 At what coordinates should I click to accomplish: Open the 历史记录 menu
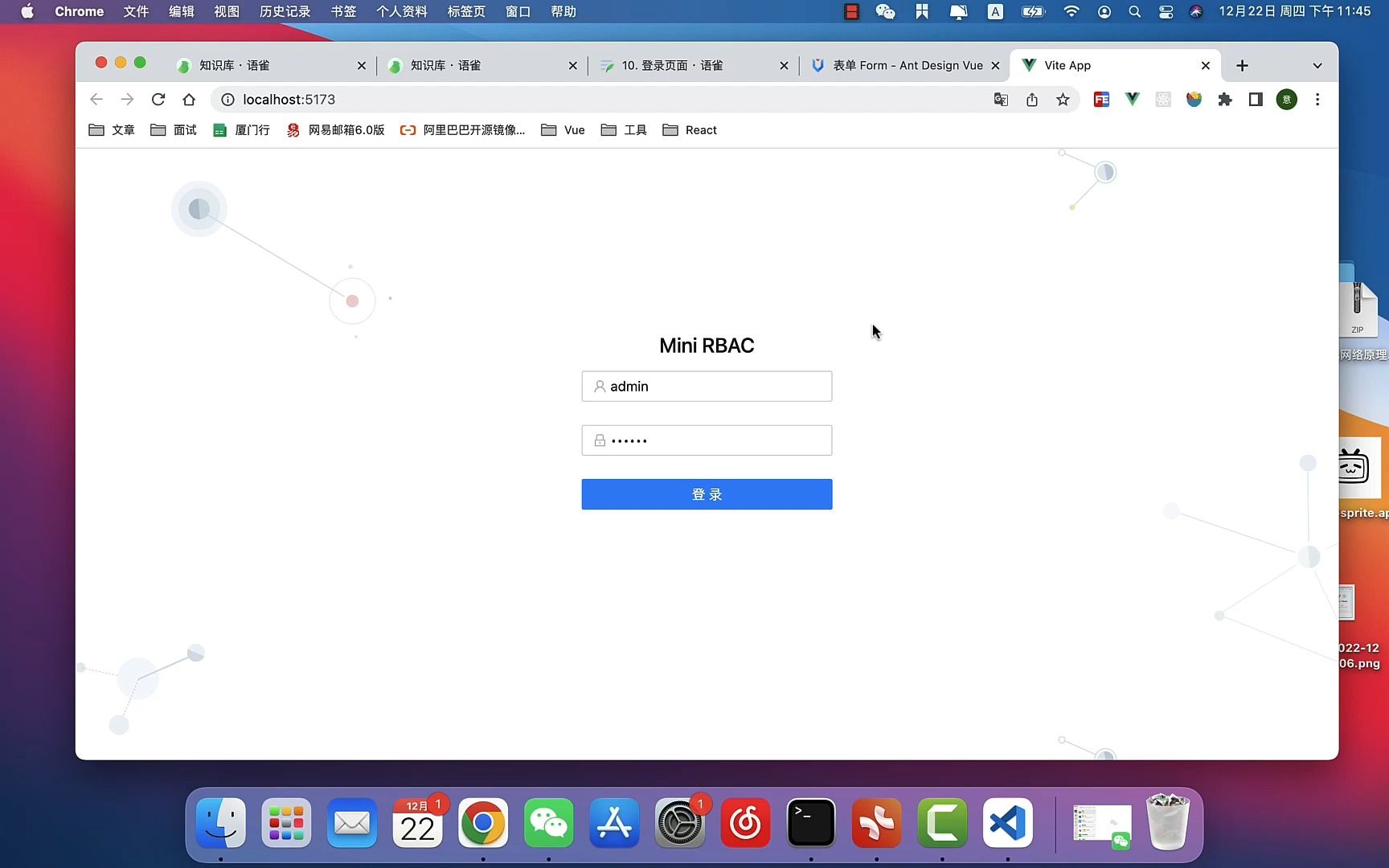pos(284,11)
